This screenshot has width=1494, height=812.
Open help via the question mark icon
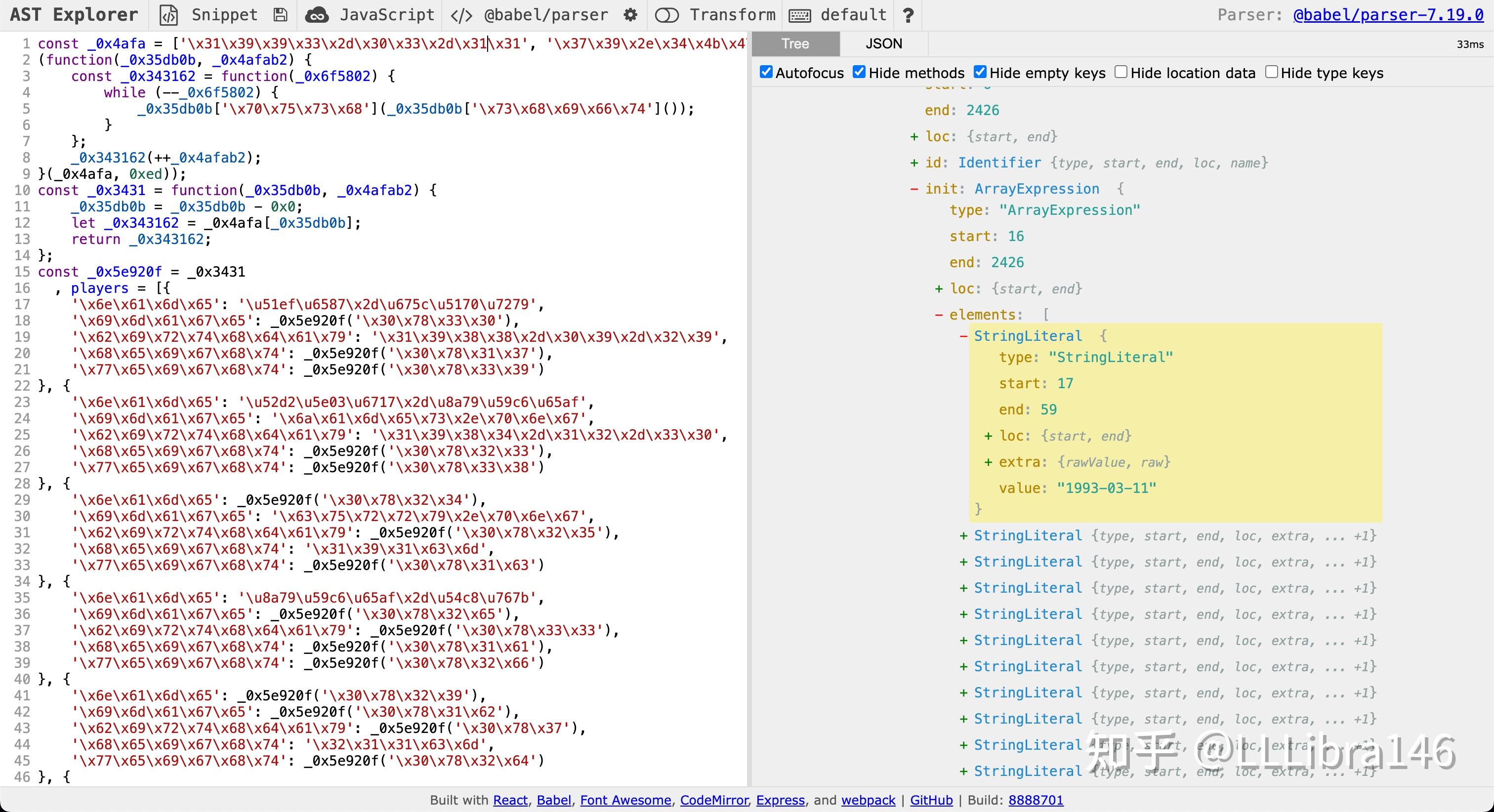[x=908, y=15]
